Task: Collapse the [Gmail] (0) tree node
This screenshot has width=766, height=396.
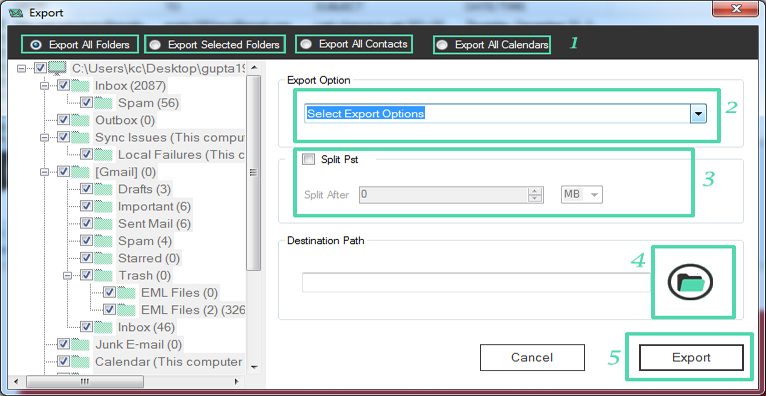Action: [44, 172]
